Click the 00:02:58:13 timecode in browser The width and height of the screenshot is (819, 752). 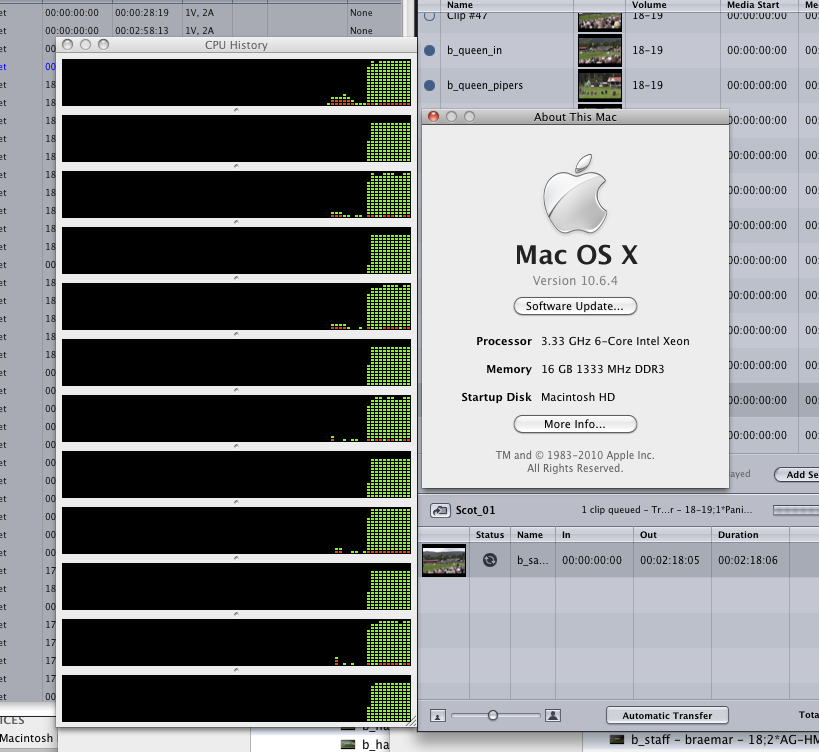142,30
